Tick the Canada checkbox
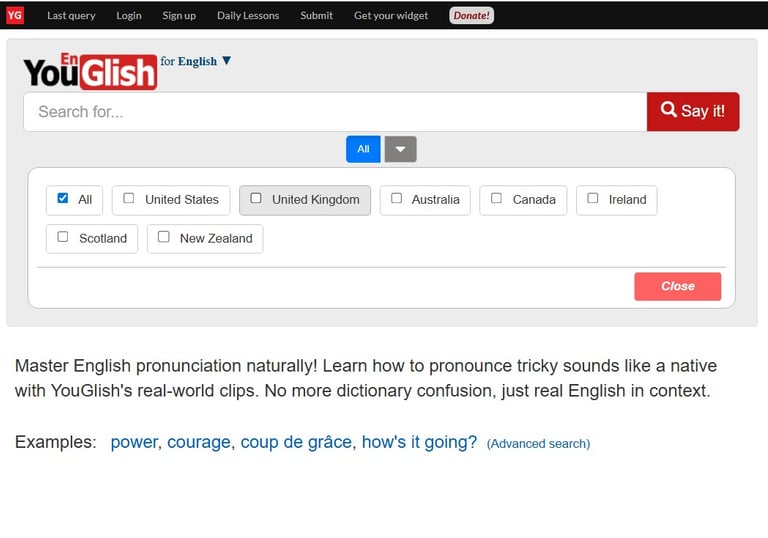Image resolution: width=768 pixels, height=538 pixels. 496,198
